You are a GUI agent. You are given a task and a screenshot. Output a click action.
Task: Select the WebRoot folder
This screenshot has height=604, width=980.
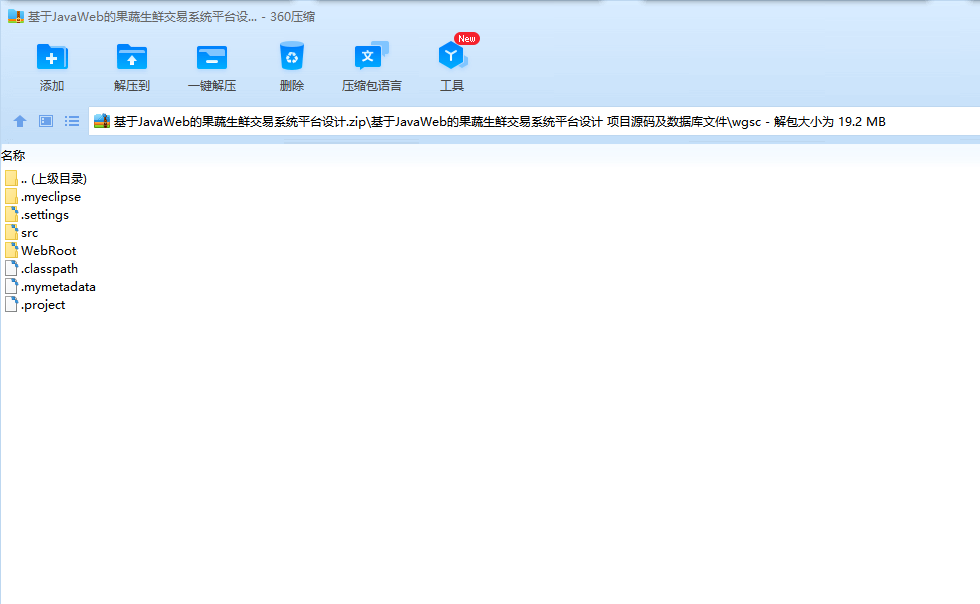[41, 251]
